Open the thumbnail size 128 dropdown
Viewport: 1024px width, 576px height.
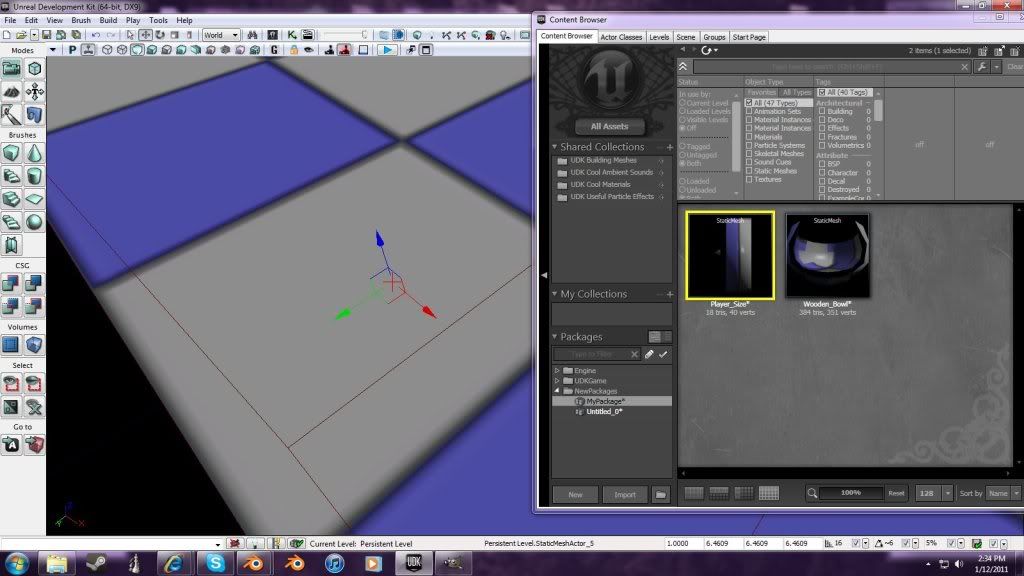click(x=948, y=493)
